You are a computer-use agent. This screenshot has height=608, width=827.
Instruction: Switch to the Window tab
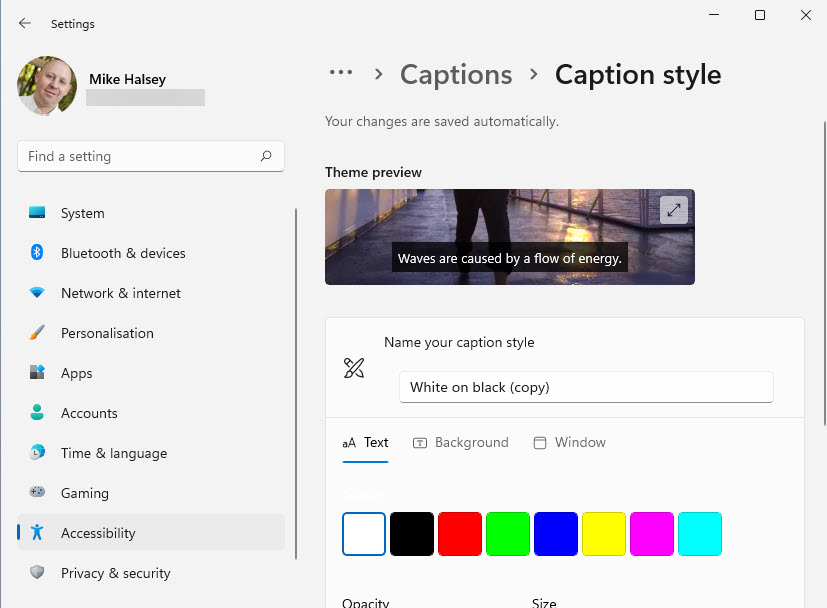point(570,442)
